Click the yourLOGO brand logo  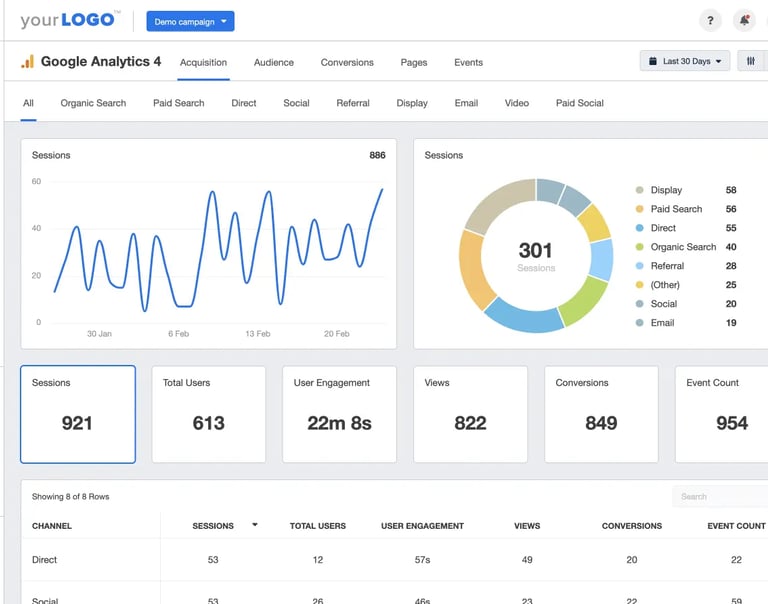point(70,20)
